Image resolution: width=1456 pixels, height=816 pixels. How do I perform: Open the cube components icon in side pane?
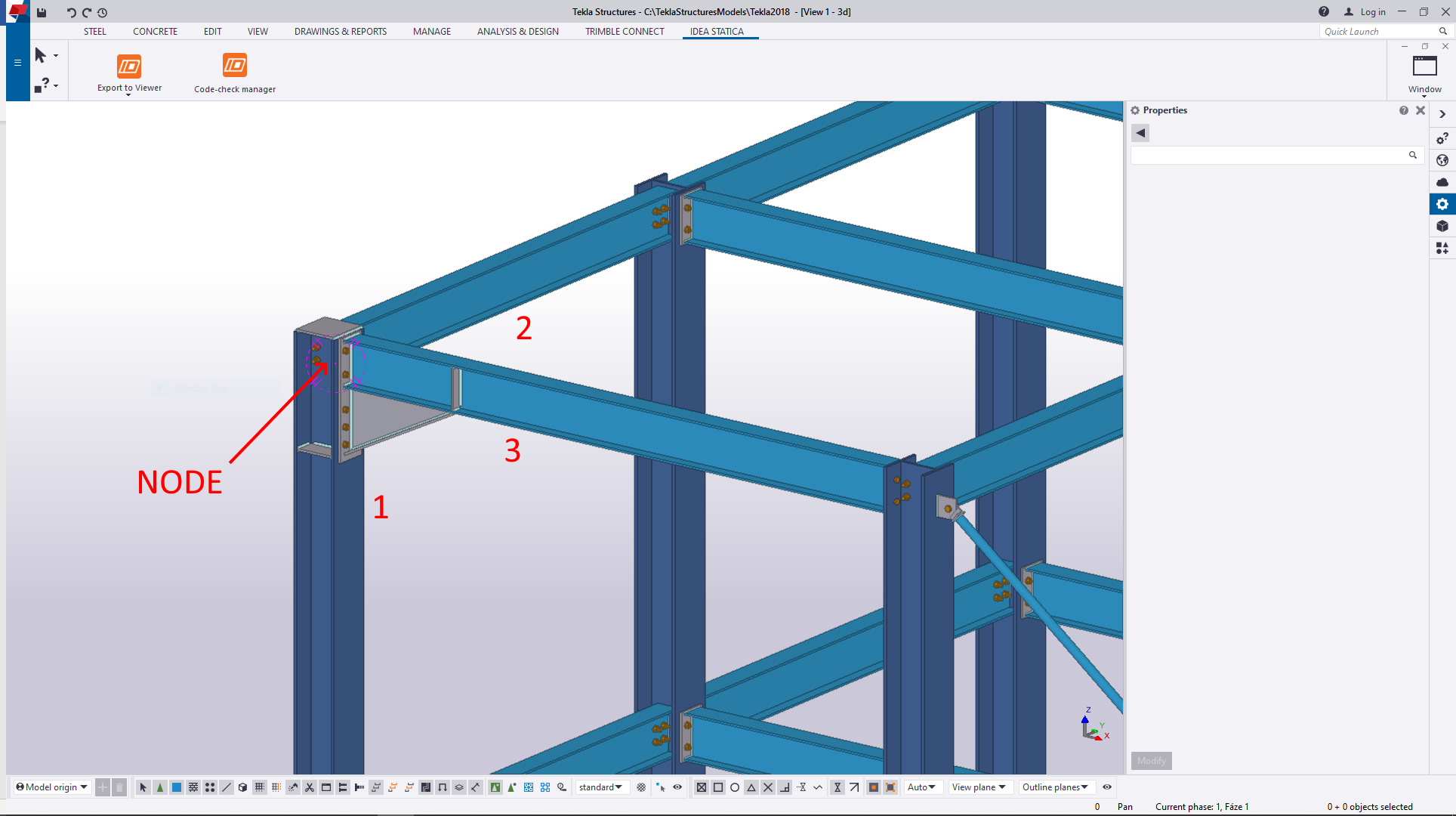(x=1442, y=226)
